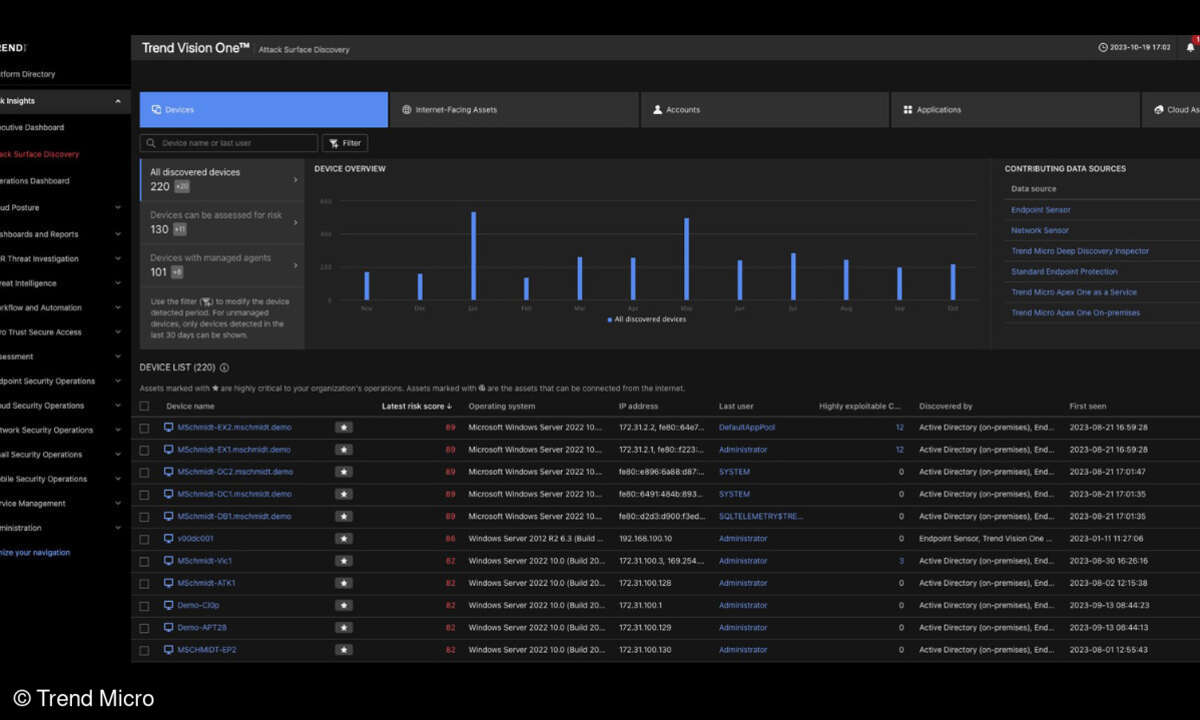Click the monitor icon for Demo-APT28
The width and height of the screenshot is (1200, 720).
tap(169, 627)
